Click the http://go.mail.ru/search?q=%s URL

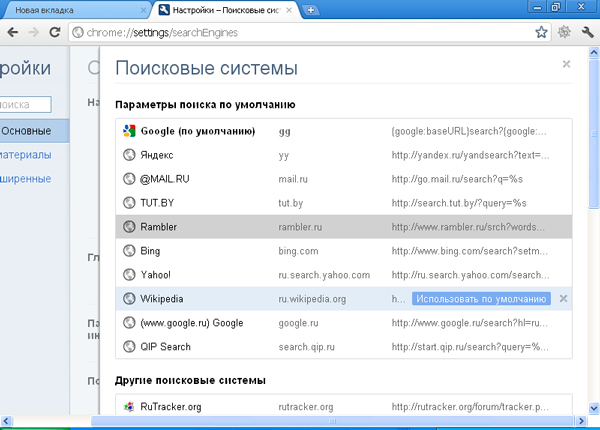point(457,179)
